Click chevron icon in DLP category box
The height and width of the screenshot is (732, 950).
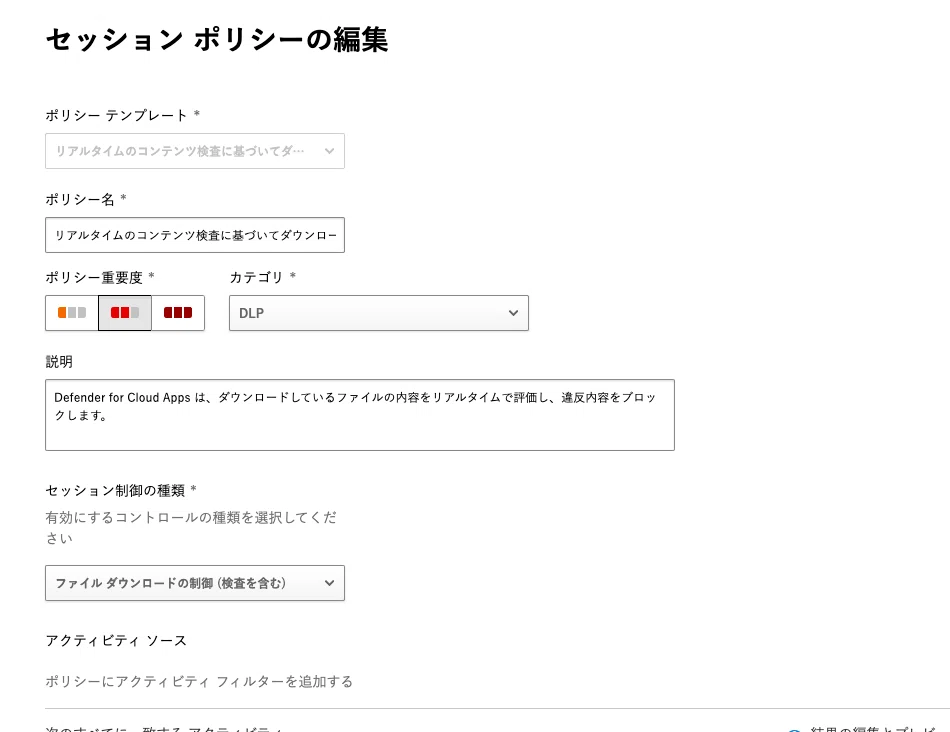513,313
